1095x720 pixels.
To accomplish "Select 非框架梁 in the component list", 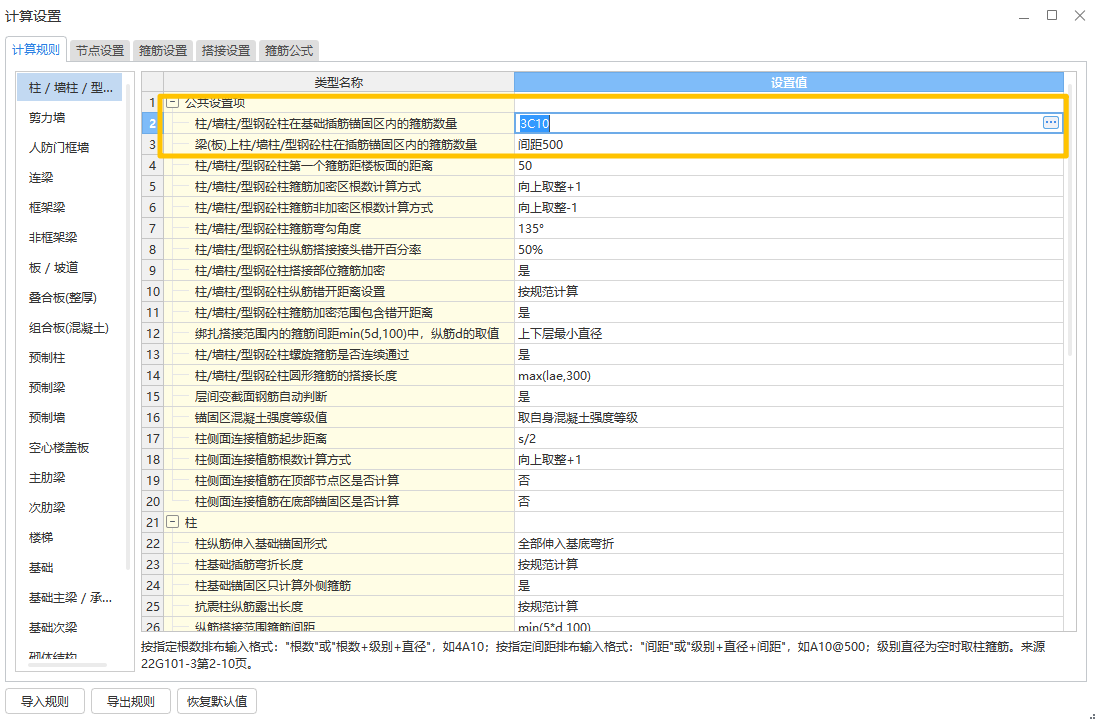I will tap(70, 237).
